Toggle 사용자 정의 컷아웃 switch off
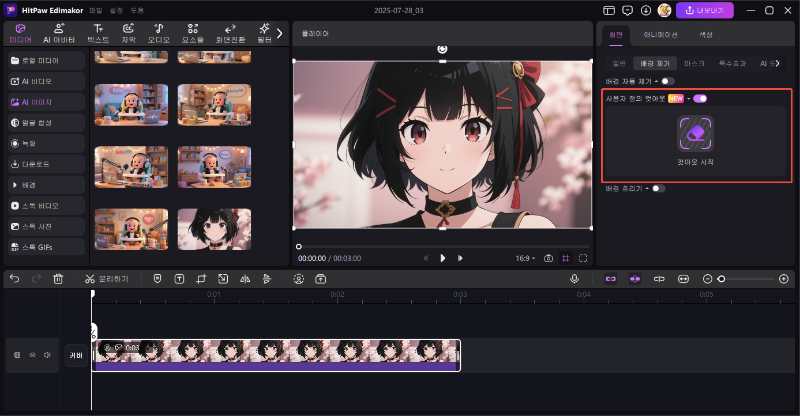The height and width of the screenshot is (416, 800). click(700, 99)
